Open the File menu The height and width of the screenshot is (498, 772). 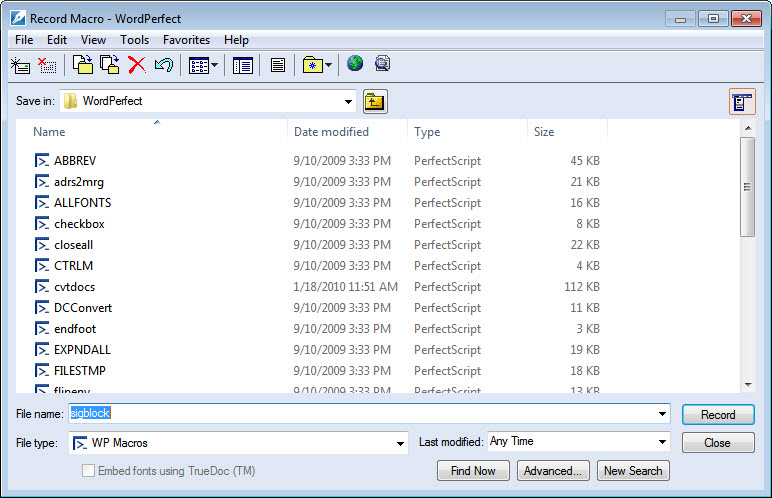click(x=24, y=40)
